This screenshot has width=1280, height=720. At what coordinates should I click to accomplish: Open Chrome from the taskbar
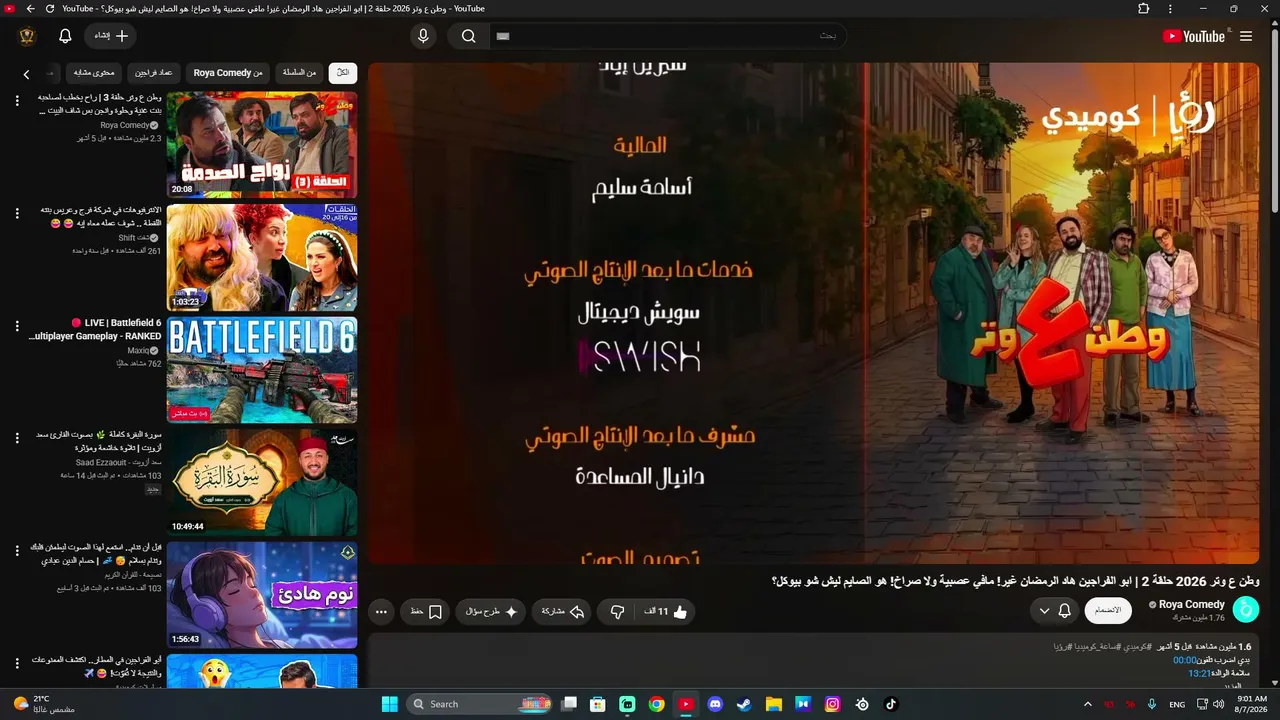coord(656,704)
